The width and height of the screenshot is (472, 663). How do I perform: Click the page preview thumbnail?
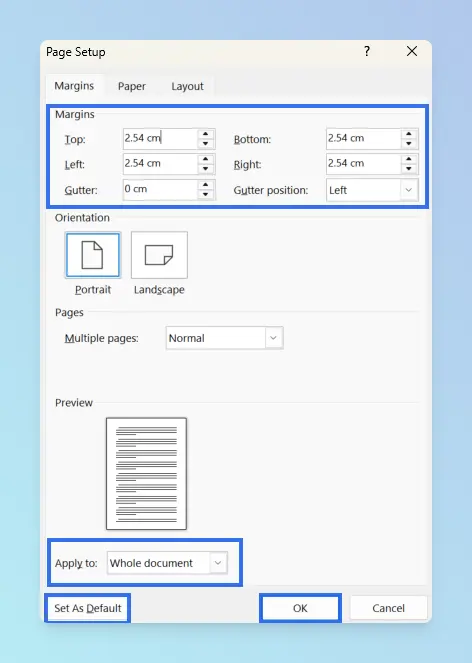click(x=146, y=474)
